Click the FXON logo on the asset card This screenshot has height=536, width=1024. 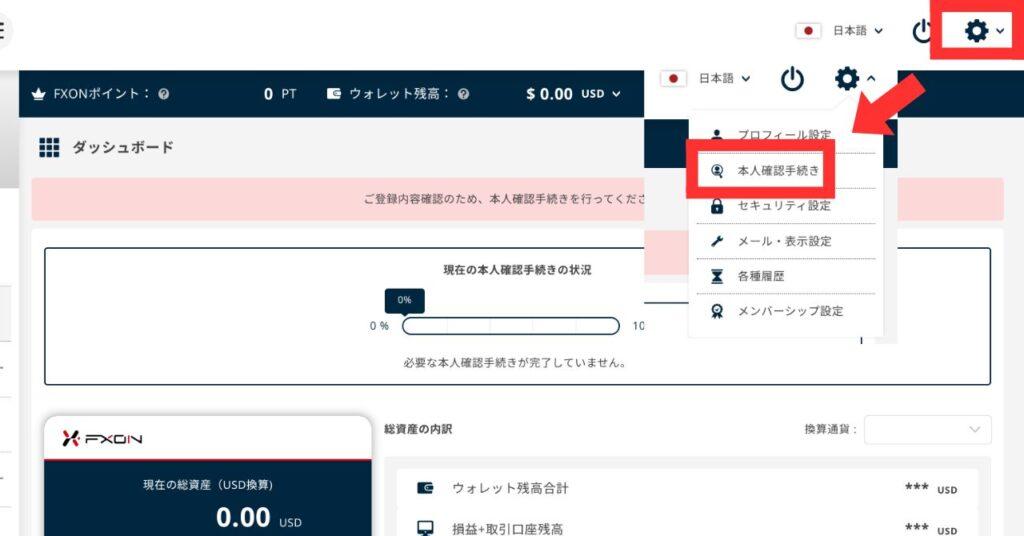tap(104, 438)
